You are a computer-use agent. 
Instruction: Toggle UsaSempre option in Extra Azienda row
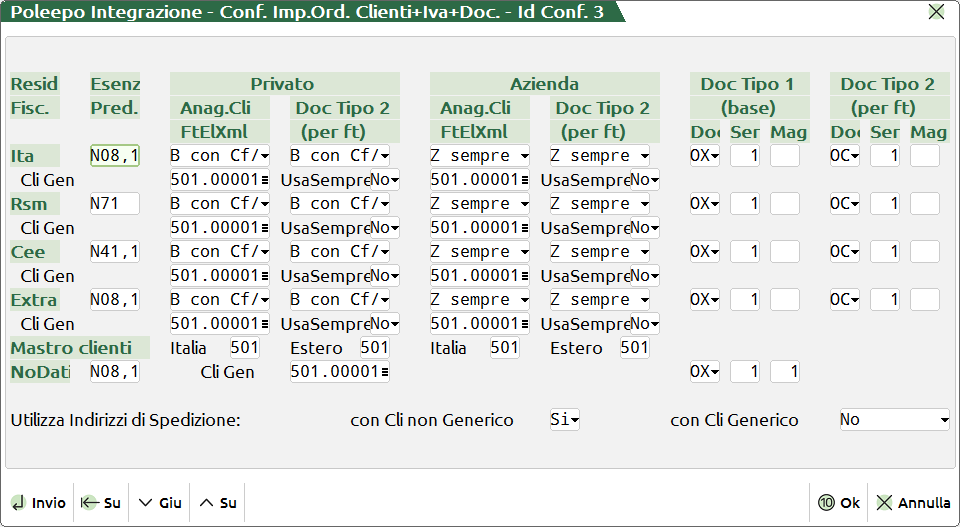[x=645, y=324]
